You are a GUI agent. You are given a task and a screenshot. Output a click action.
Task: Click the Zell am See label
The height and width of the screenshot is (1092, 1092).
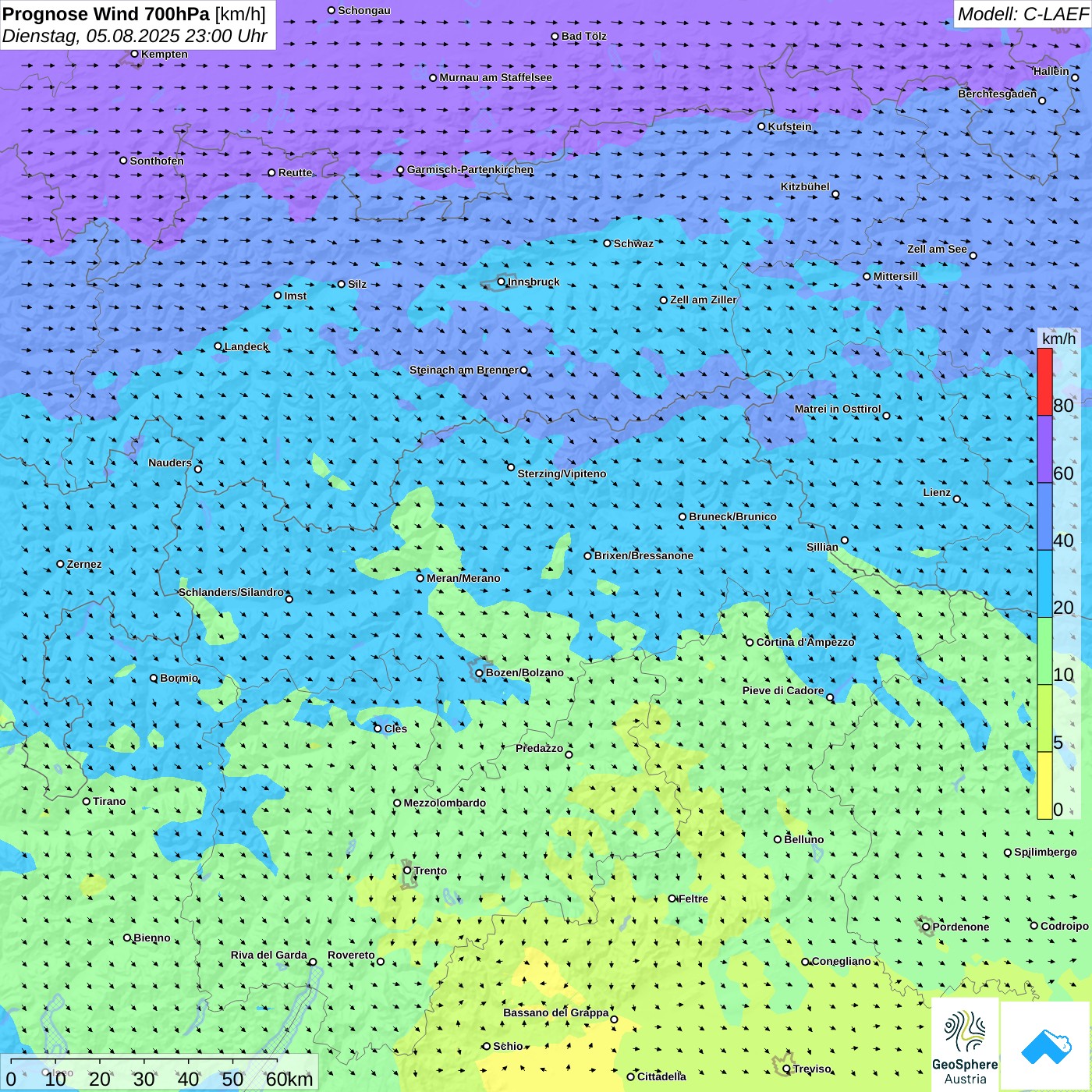(x=937, y=249)
